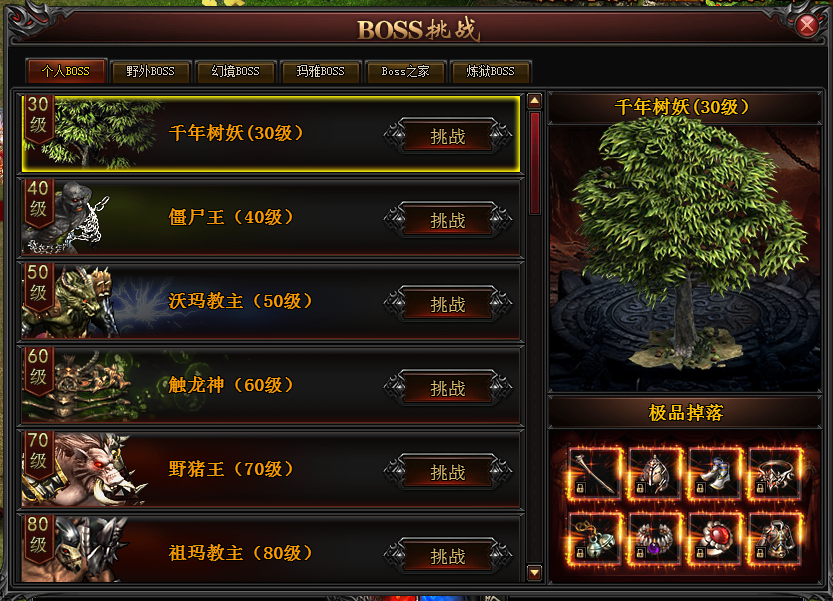
Task: Select the spiked bracelet drop icon
Action: [x=775, y=474]
